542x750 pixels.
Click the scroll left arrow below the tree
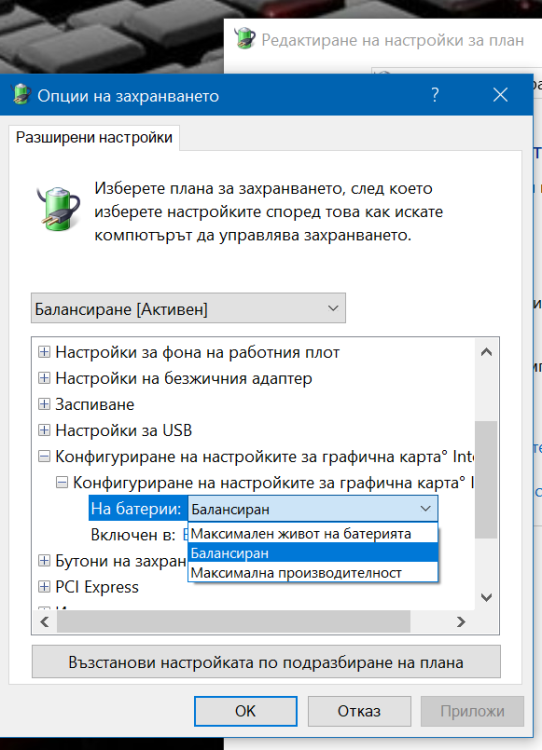(44, 622)
